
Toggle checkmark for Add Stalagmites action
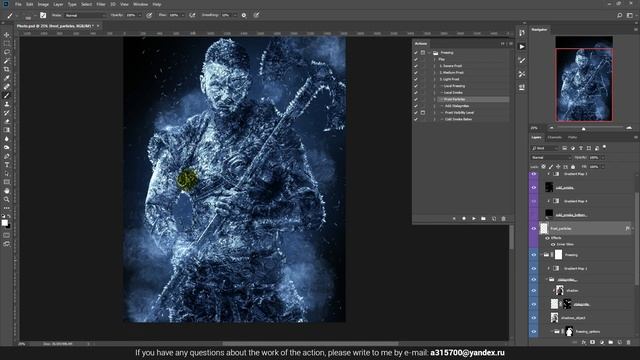pos(416,106)
